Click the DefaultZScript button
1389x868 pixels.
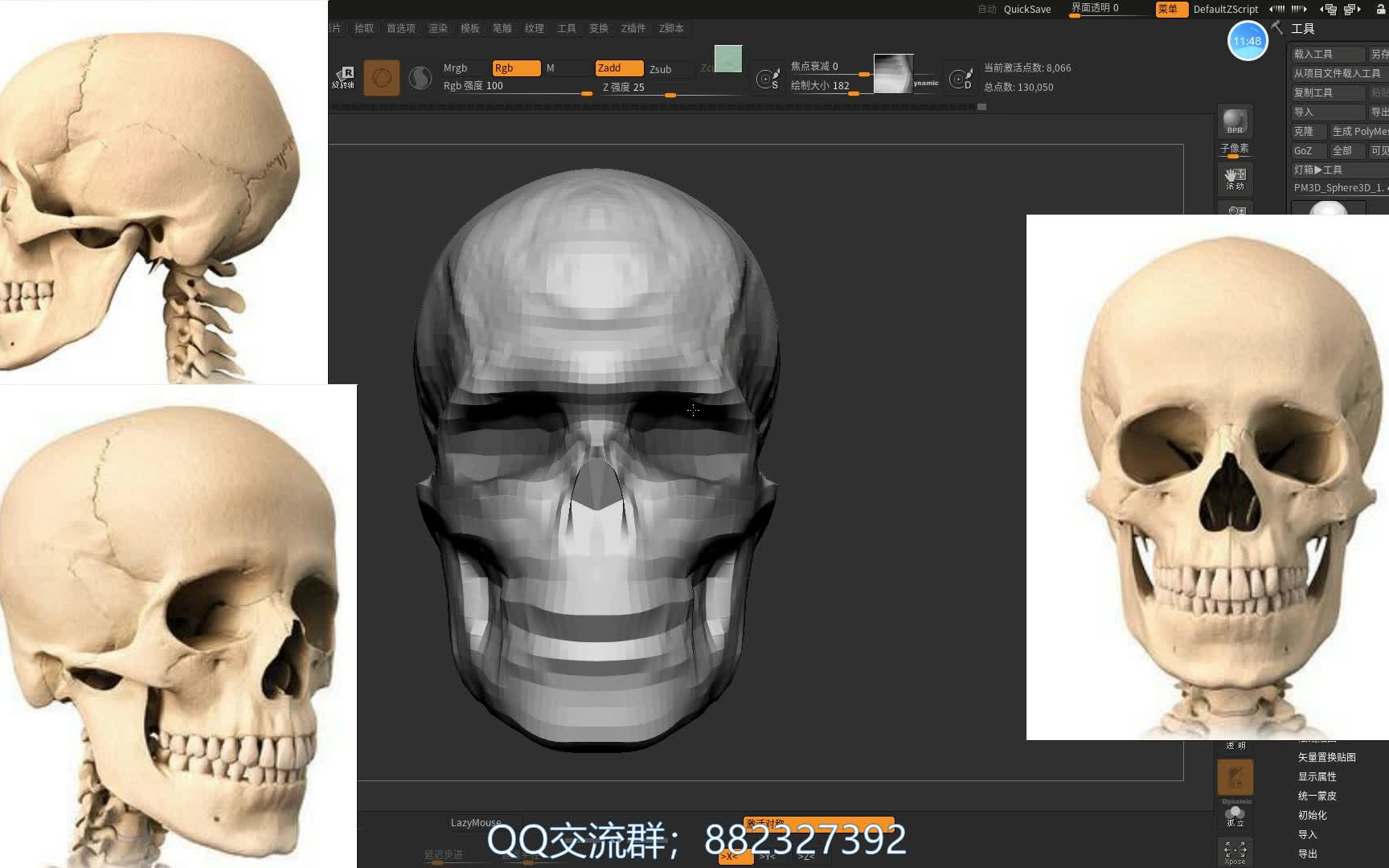pyautogui.click(x=1226, y=10)
